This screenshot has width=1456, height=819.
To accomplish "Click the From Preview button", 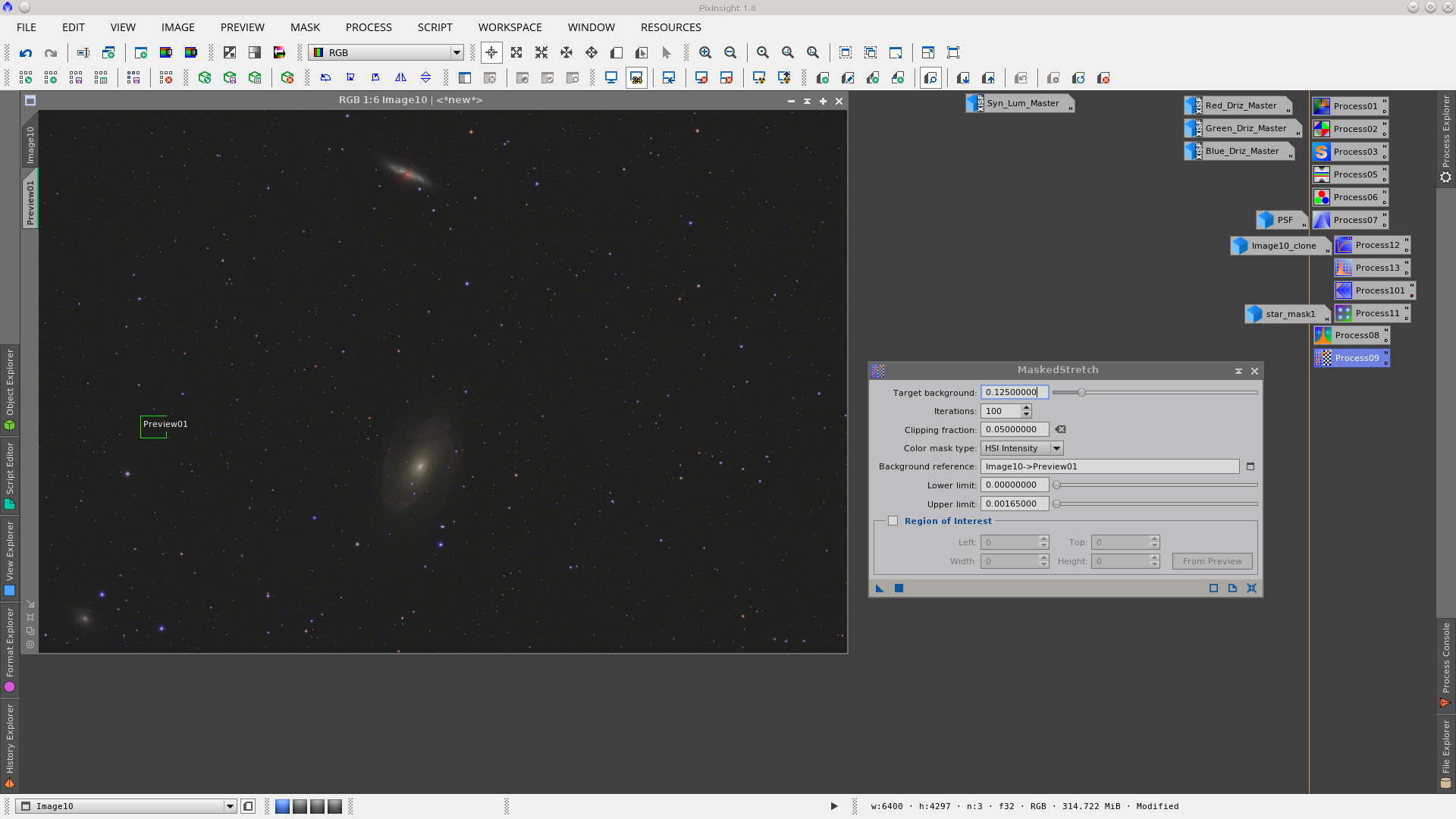I will point(1212,561).
